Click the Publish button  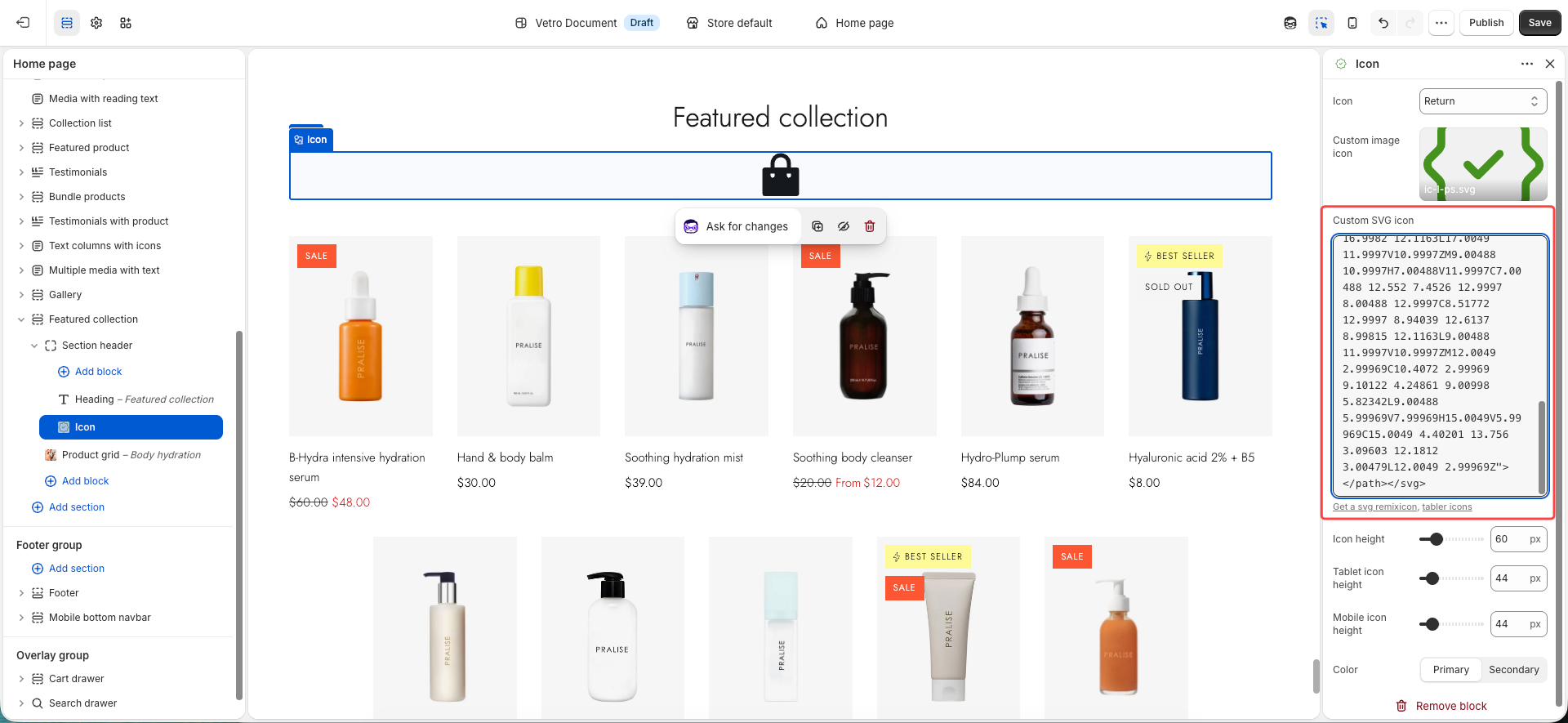[1486, 23]
